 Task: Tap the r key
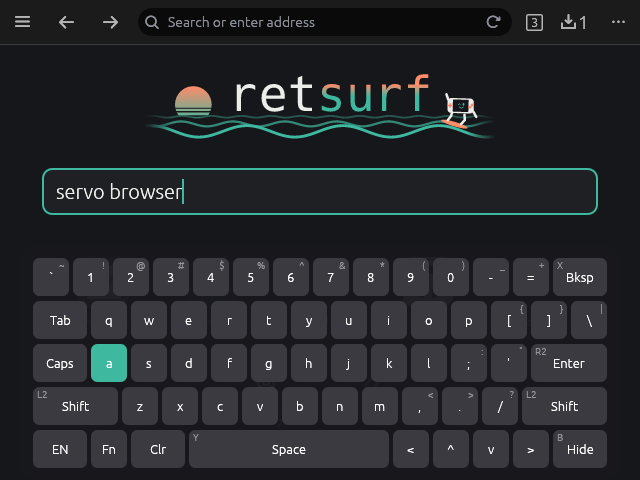point(229,320)
